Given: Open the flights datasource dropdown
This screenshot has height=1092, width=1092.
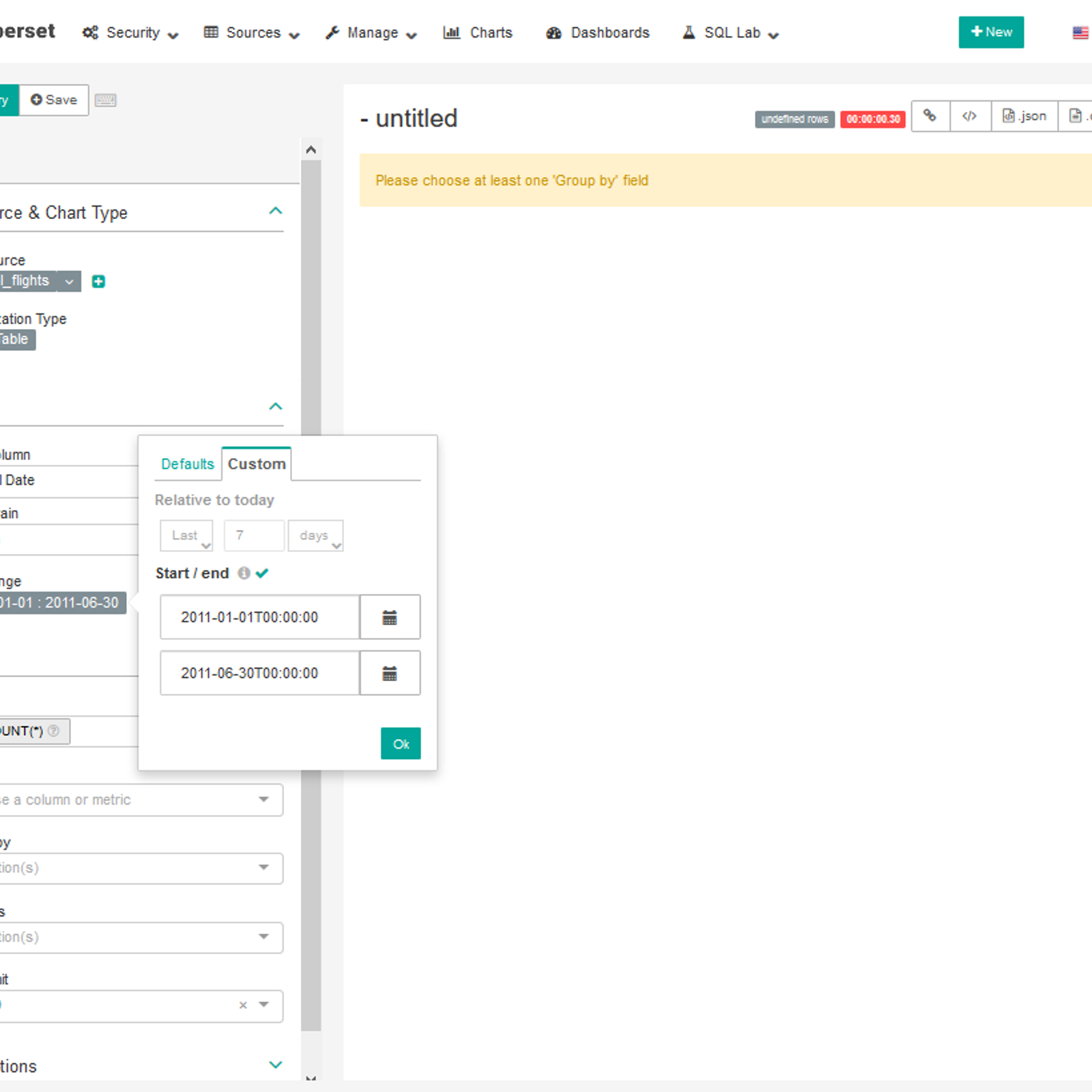Looking at the screenshot, I should 68,281.
